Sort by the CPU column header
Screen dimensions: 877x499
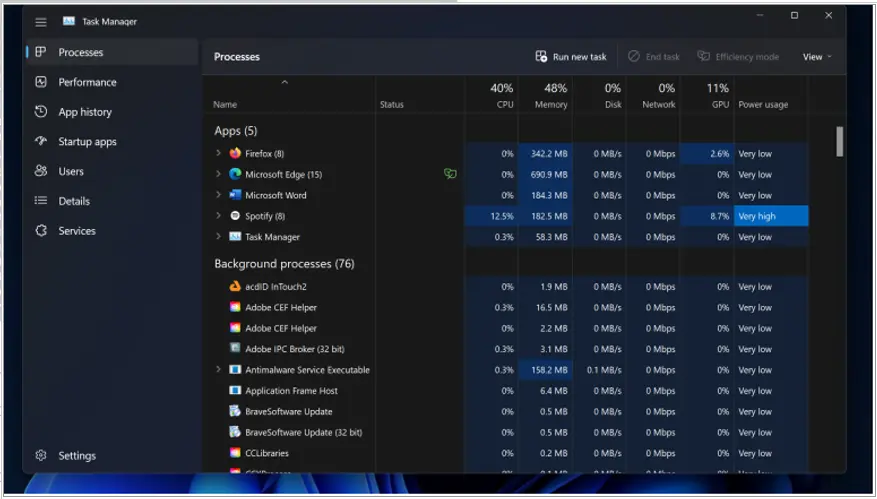[491, 95]
